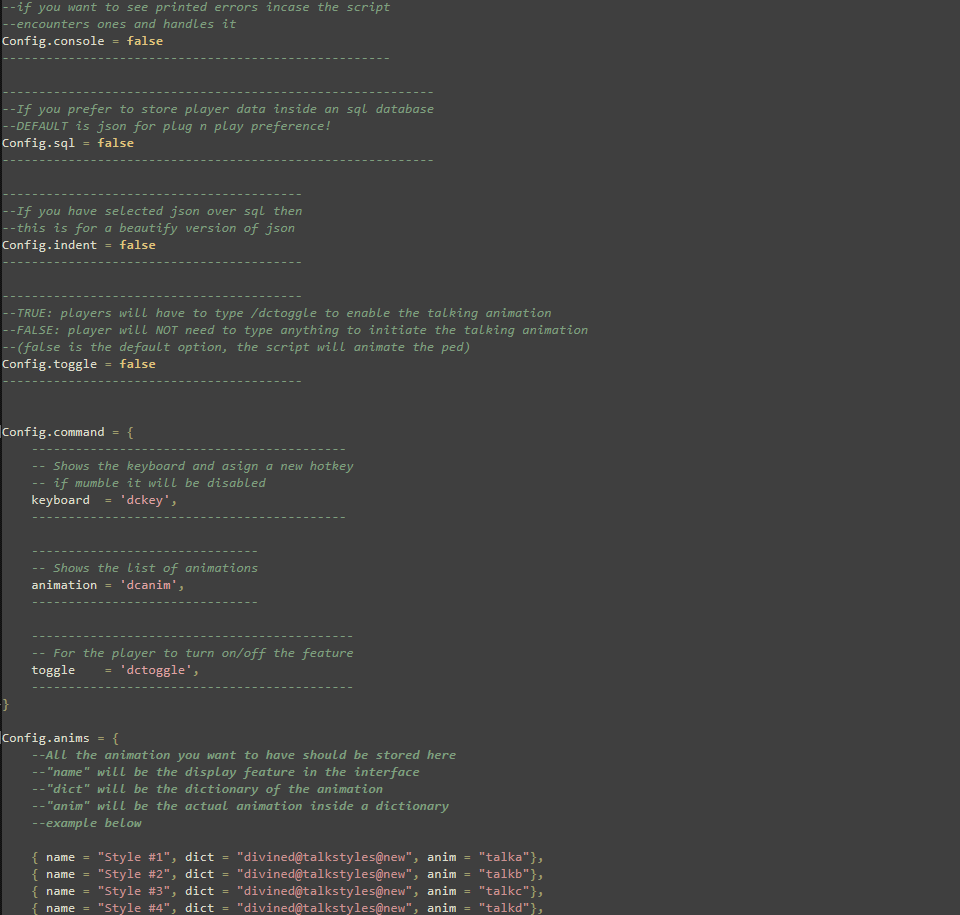This screenshot has height=915, width=960.
Task: Click the Config.console false value
Action: 144,41
